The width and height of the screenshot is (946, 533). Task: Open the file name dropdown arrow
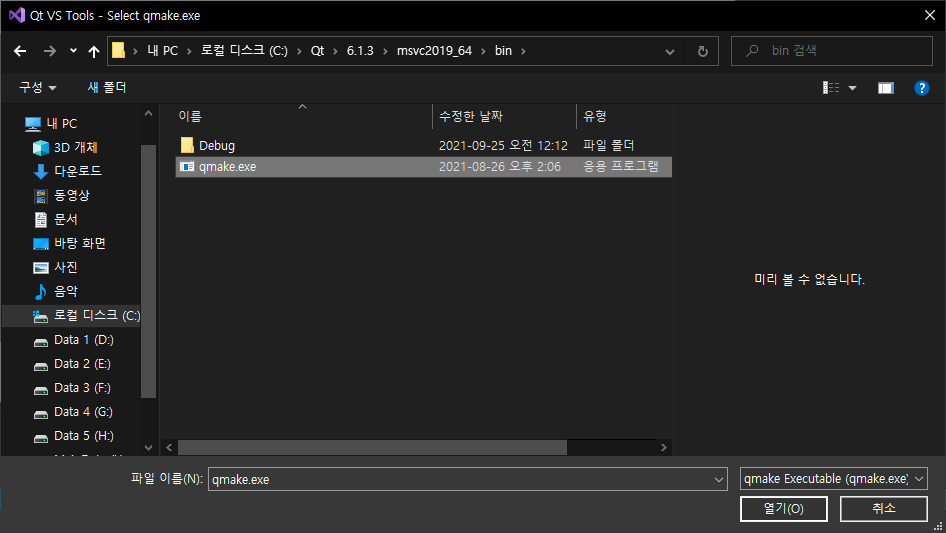click(719, 479)
